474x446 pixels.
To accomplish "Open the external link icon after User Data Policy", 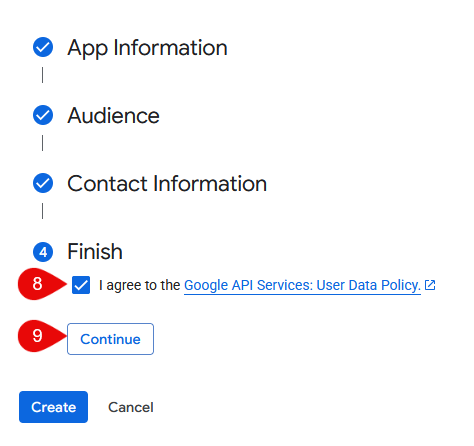I will [430, 285].
